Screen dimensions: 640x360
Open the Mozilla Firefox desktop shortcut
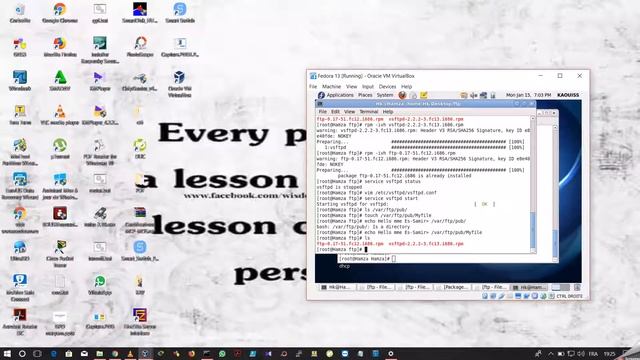[x=60, y=47]
